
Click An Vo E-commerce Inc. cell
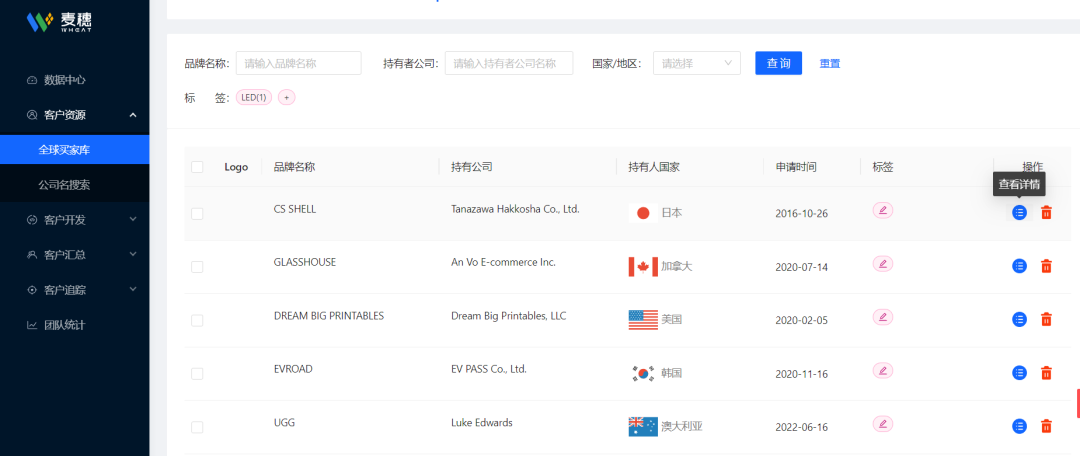click(x=503, y=262)
